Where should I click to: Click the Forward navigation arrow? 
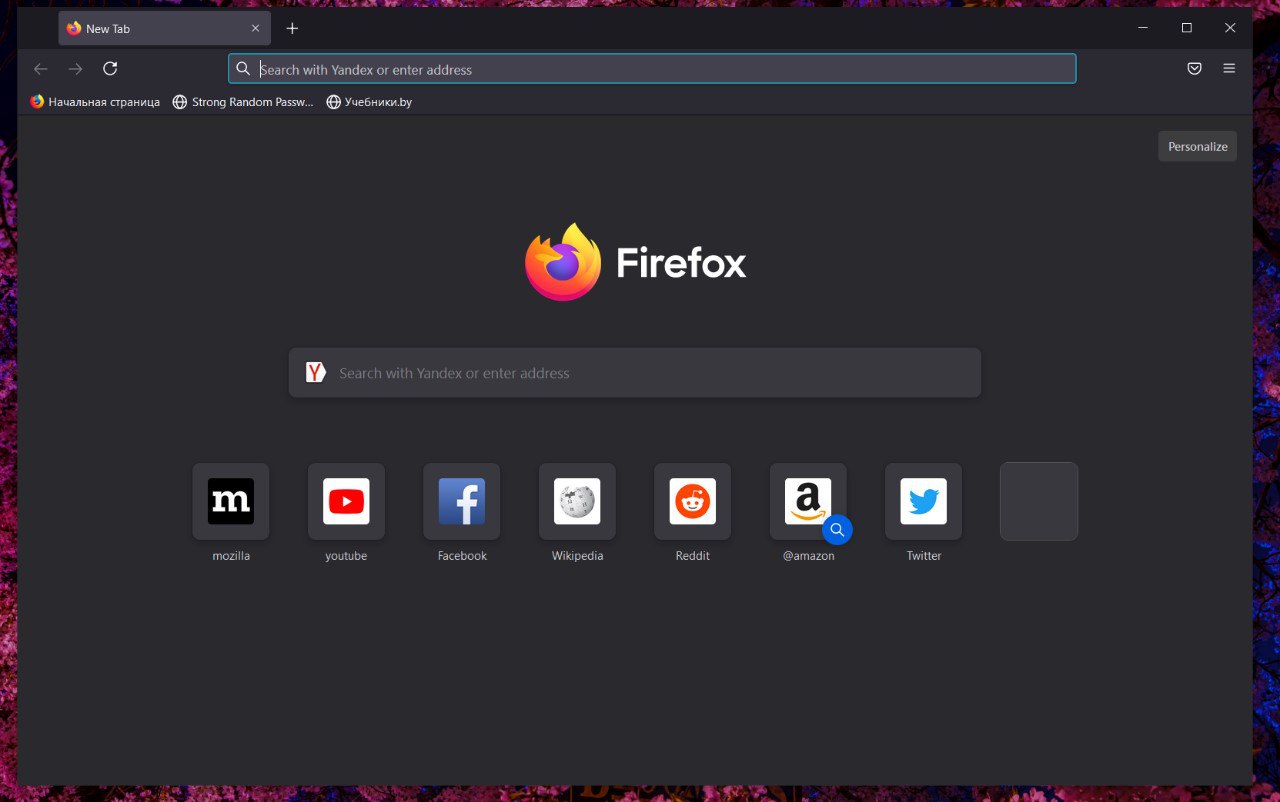(x=75, y=69)
